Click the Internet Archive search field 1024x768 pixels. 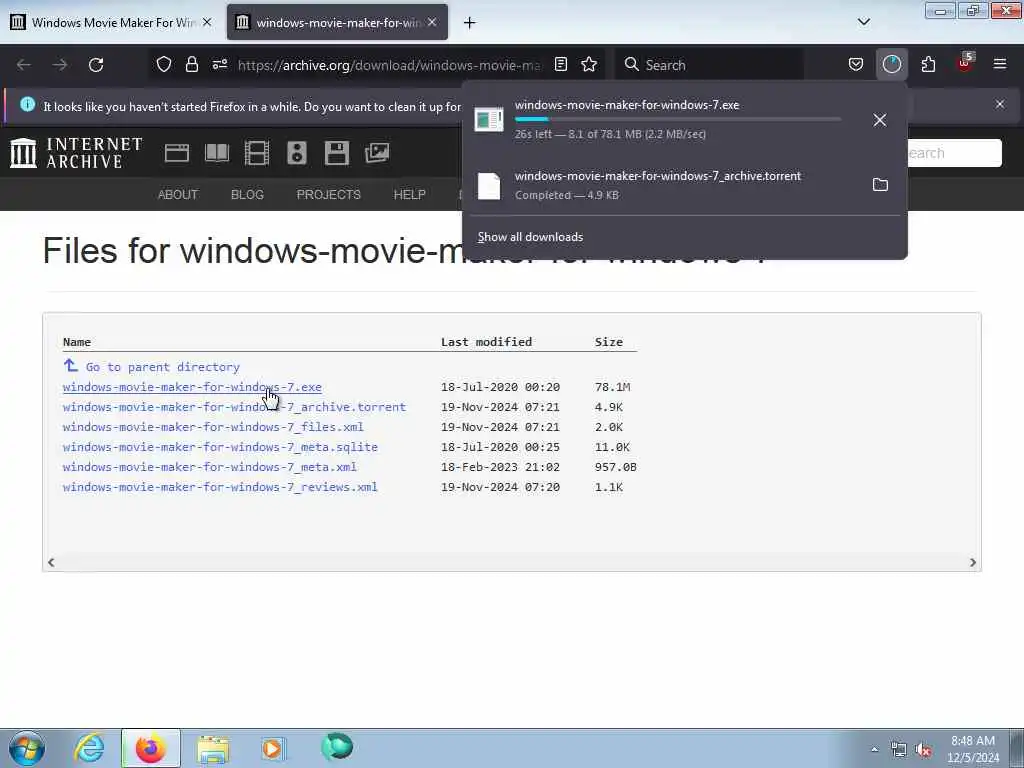[953, 153]
